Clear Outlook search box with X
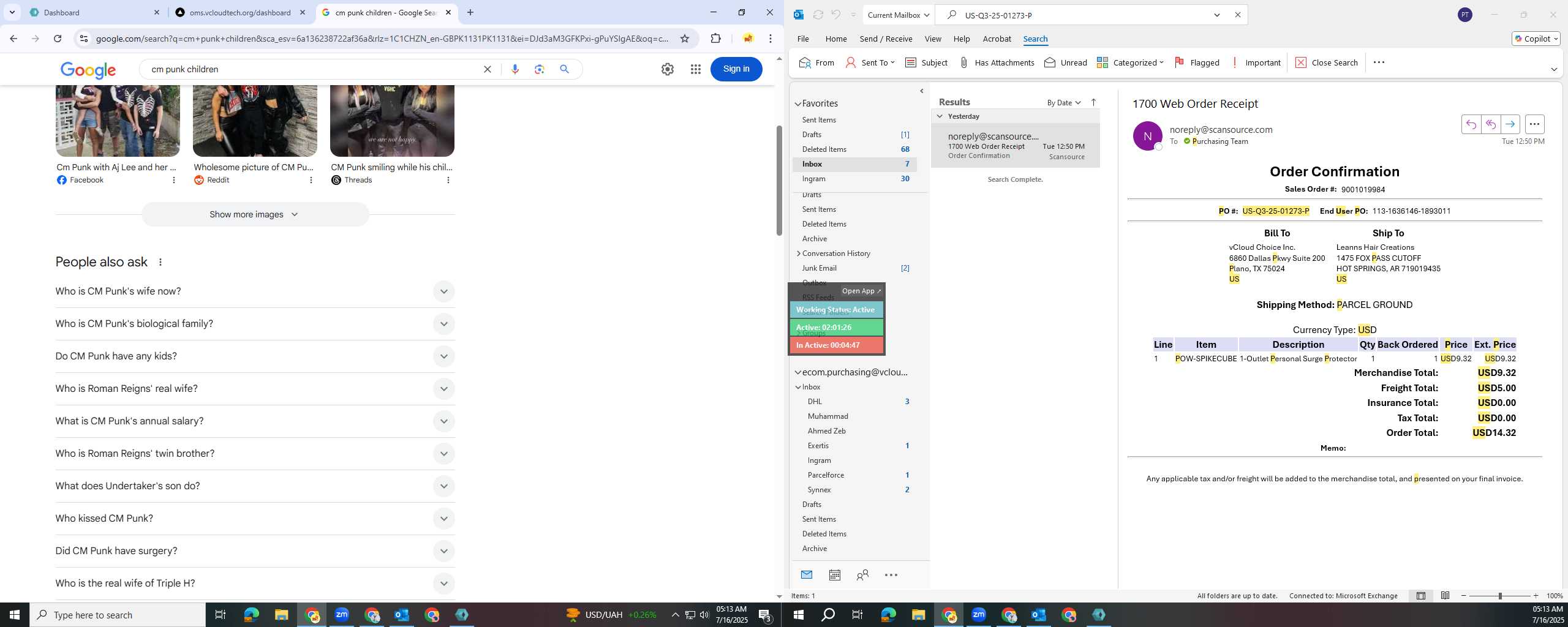 pyautogui.click(x=1237, y=15)
